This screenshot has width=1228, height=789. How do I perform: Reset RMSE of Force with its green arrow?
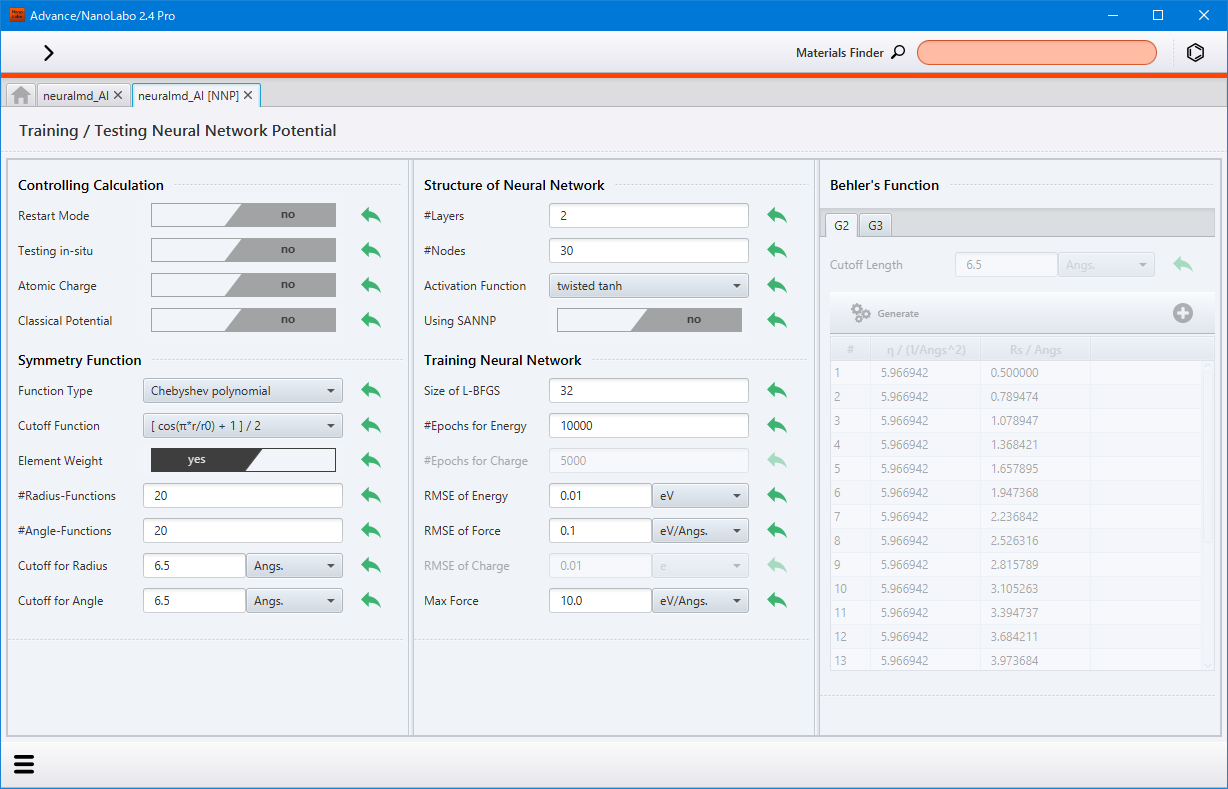tap(777, 531)
